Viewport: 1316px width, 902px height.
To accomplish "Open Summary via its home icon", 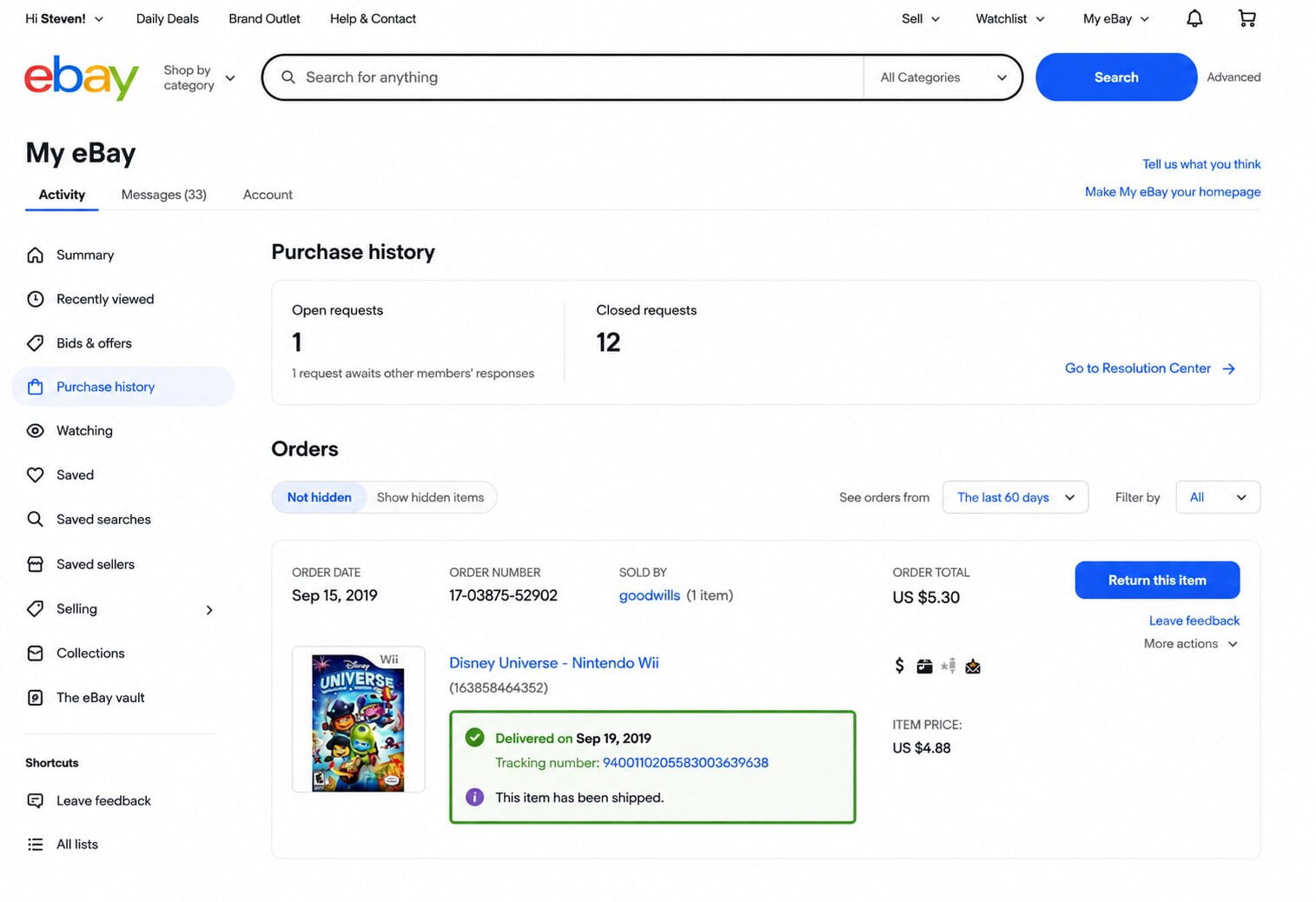I will [35, 255].
